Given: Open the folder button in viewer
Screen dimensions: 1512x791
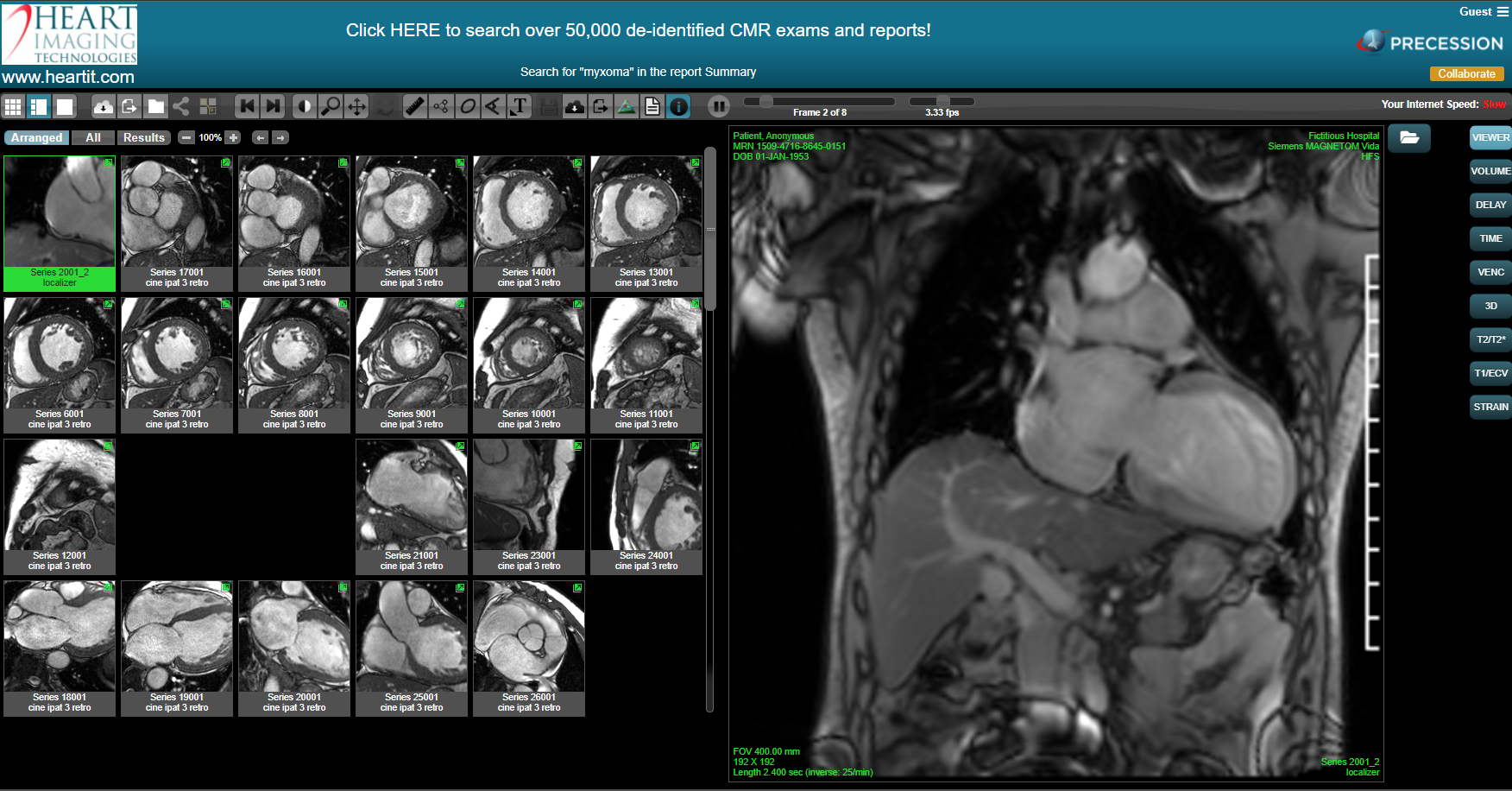Looking at the screenshot, I should pos(1409,137).
